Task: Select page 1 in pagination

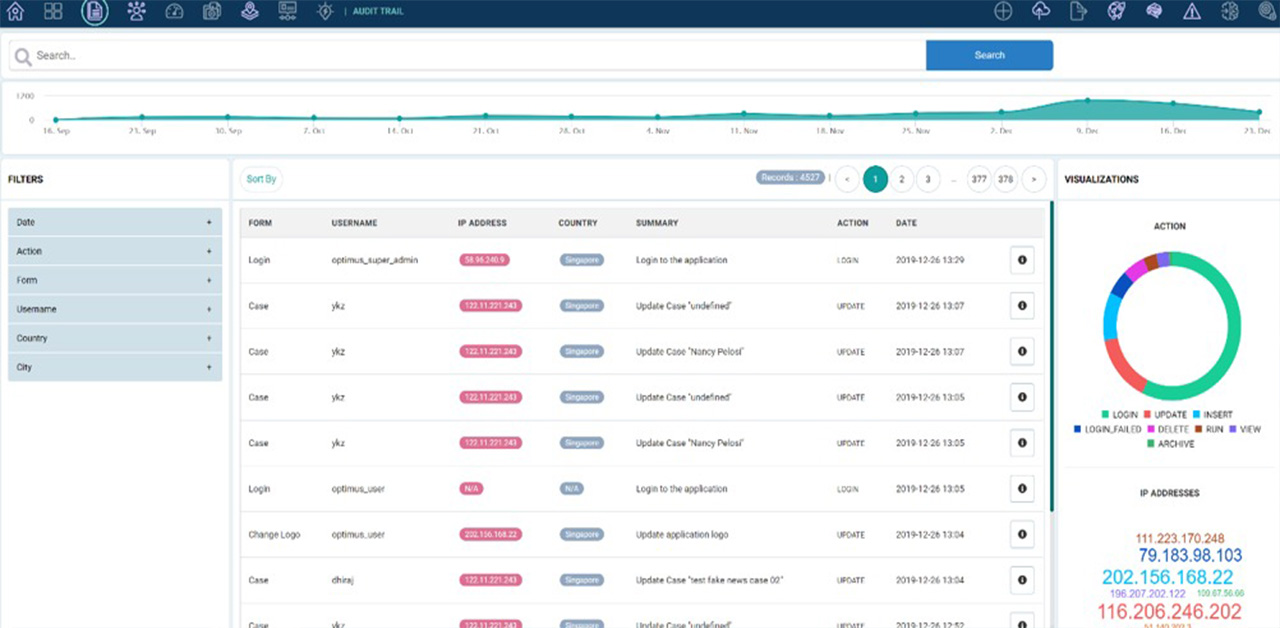Action: (875, 180)
